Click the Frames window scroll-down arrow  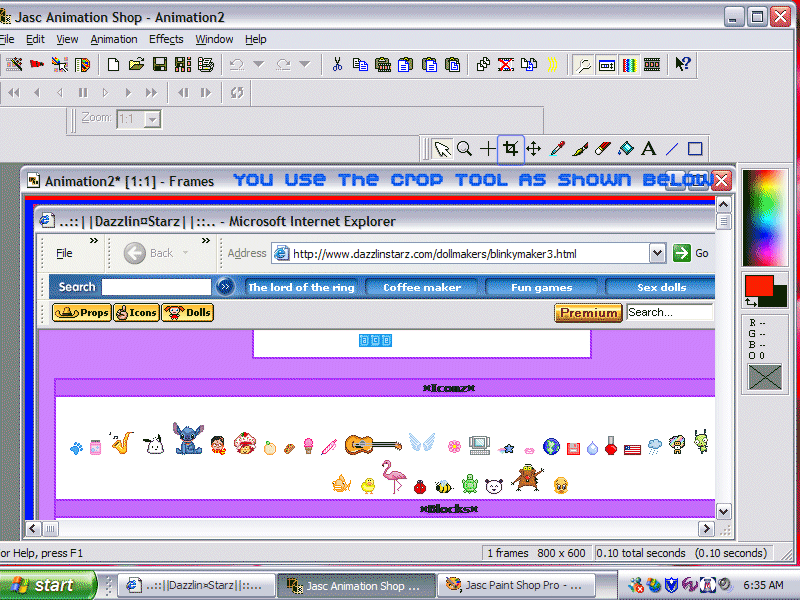[723, 511]
